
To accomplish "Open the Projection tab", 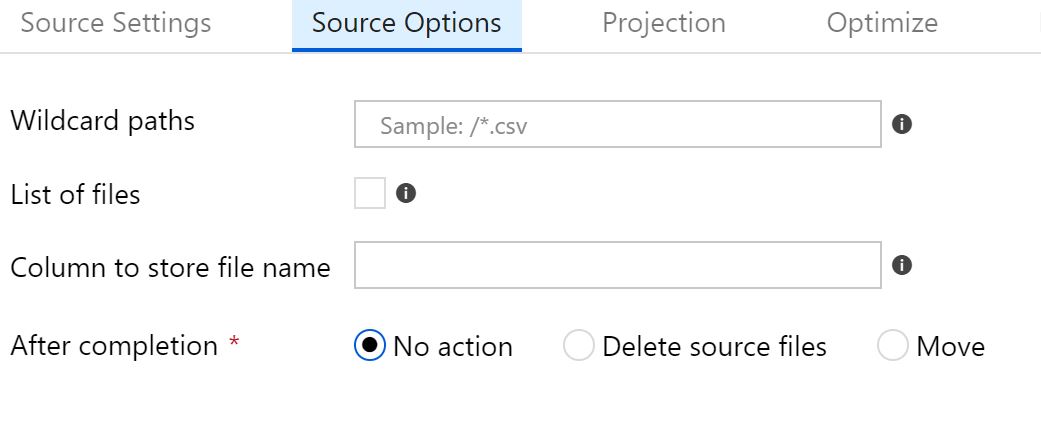I will coord(664,23).
